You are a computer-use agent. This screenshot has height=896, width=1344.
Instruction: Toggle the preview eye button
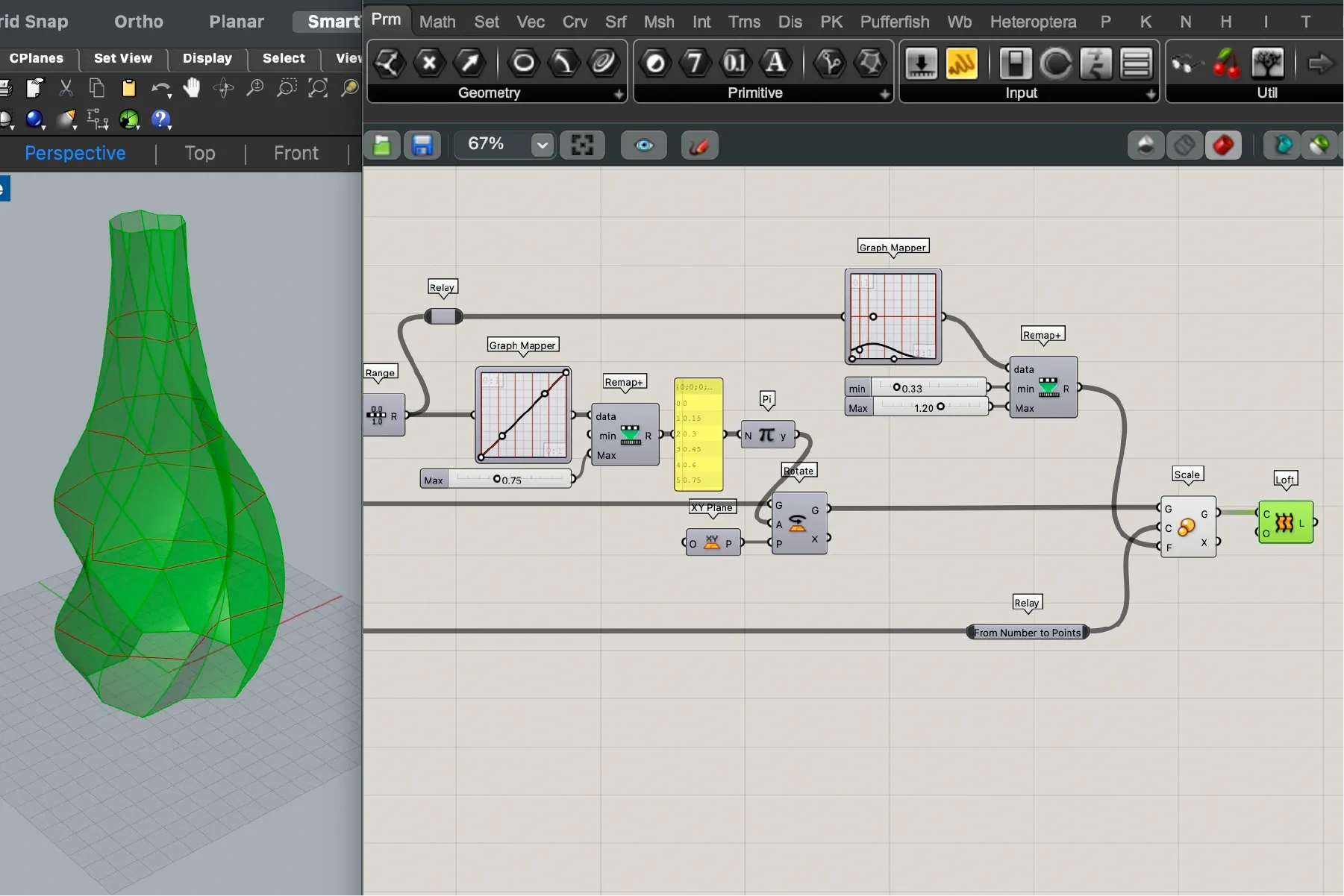(x=643, y=145)
